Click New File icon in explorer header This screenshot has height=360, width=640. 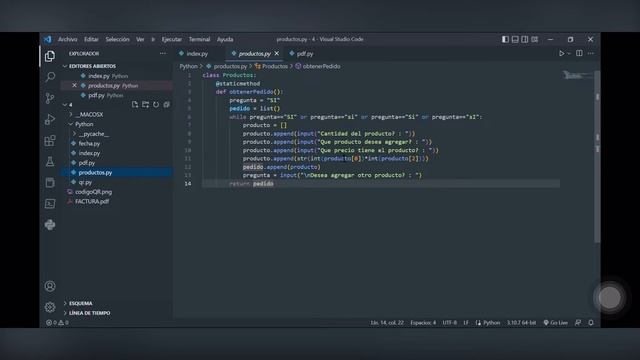[135, 105]
